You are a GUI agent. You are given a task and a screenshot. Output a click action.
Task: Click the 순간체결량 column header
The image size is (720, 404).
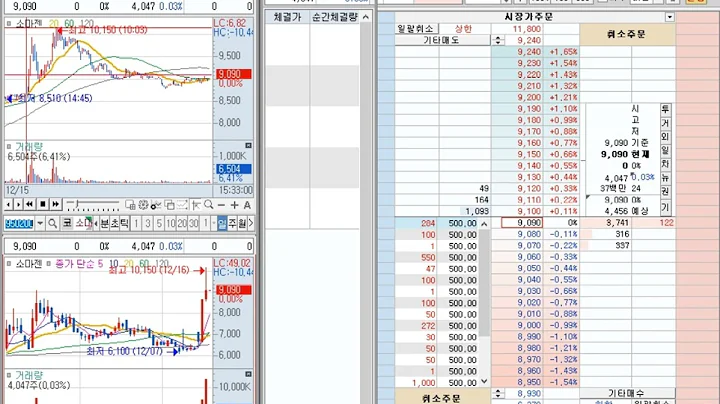coord(334,17)
